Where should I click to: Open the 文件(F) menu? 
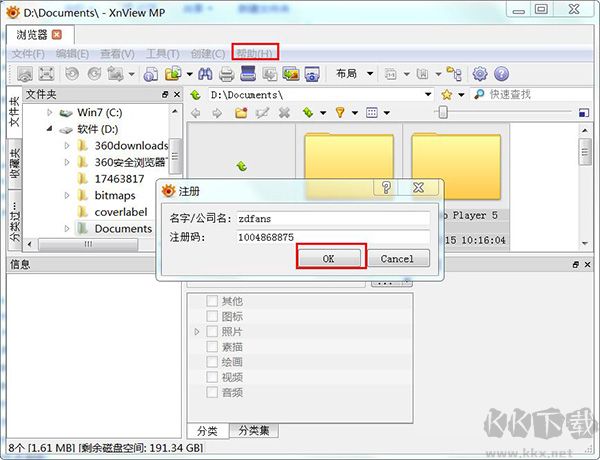click(28, 54)
